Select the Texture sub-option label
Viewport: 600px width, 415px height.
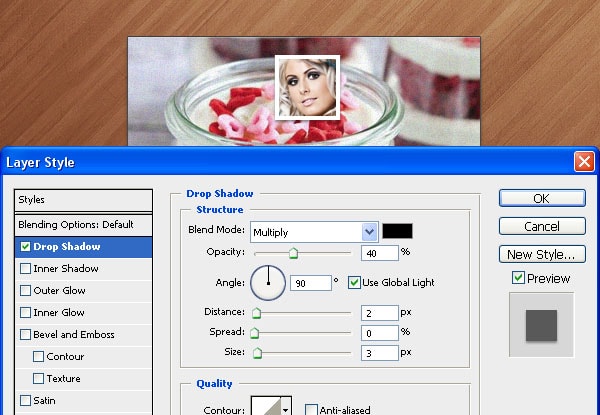pyautogui.click(x=64, y=379)
